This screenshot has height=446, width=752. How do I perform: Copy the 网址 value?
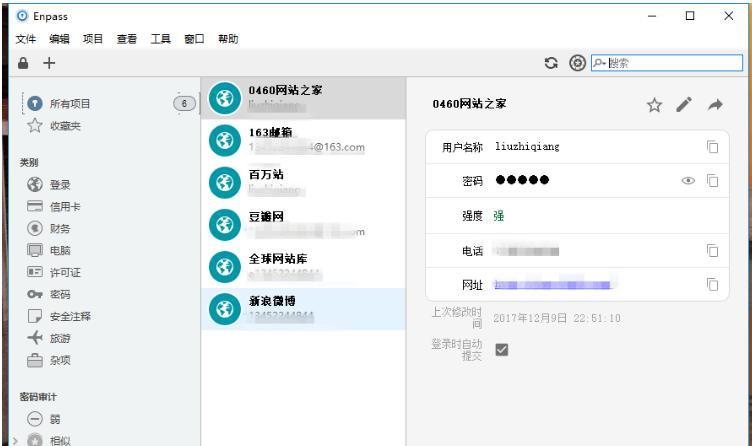pyautogui.click(x=713, y=285)
